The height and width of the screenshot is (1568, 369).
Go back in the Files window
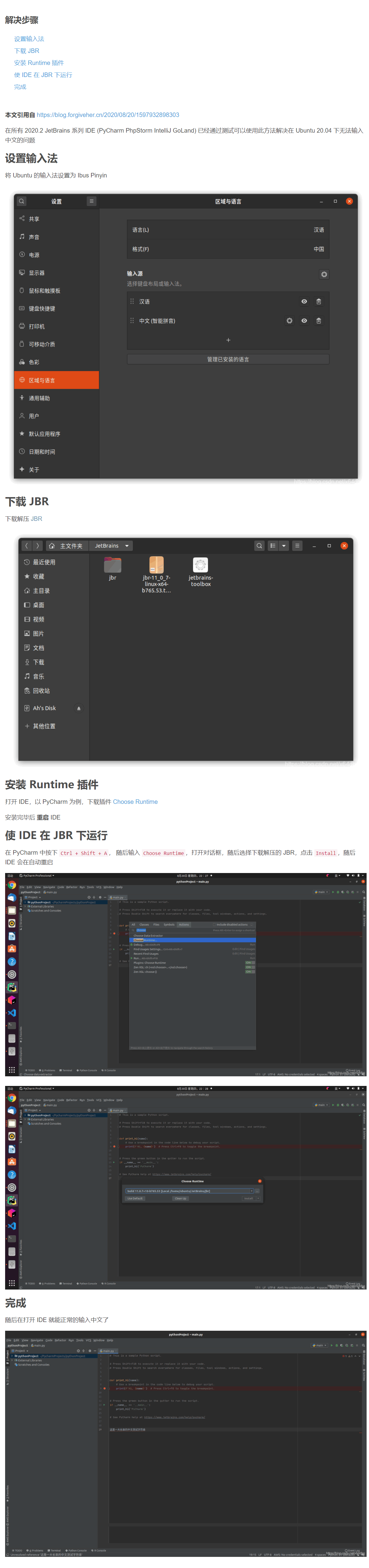(27, 546)
